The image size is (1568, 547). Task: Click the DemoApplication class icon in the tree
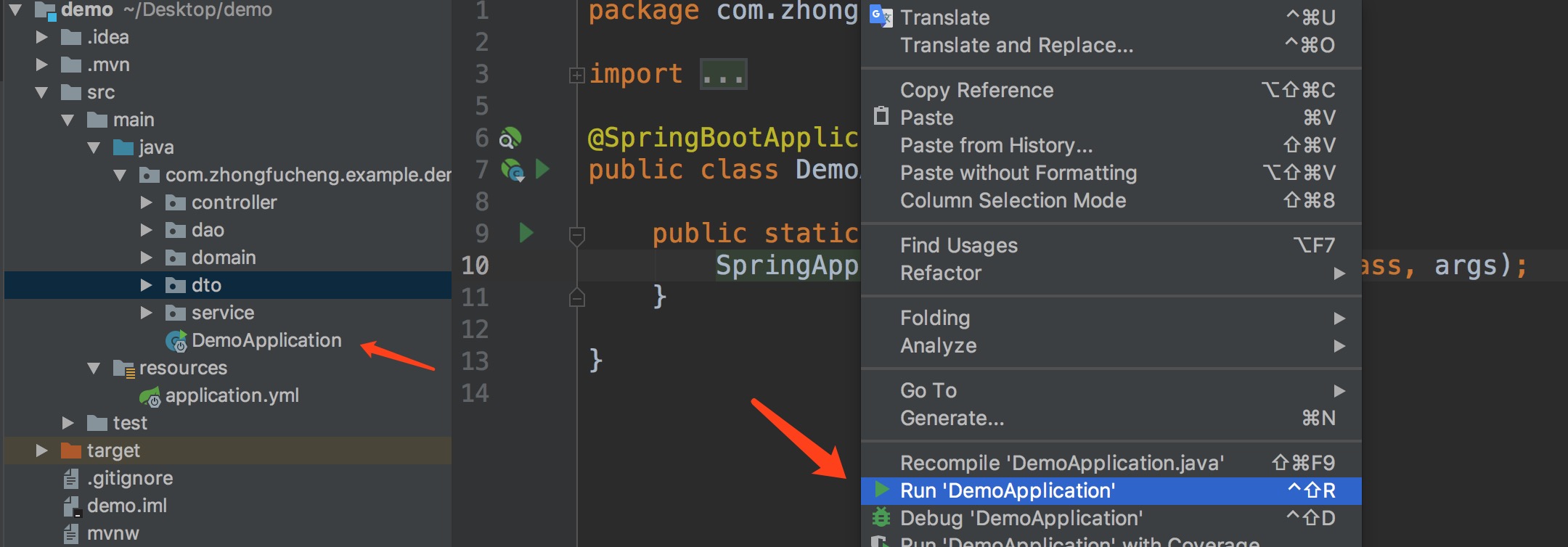pyautogui.click(x=176, y=341)
